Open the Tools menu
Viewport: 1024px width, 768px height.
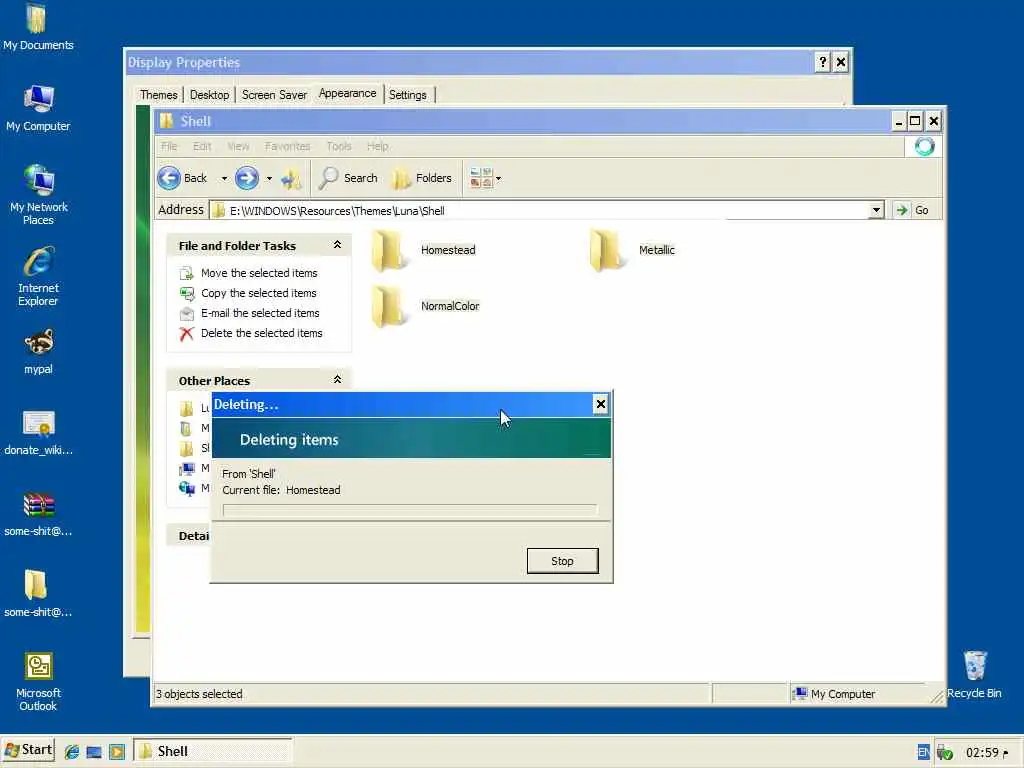[x=339, y=146]
